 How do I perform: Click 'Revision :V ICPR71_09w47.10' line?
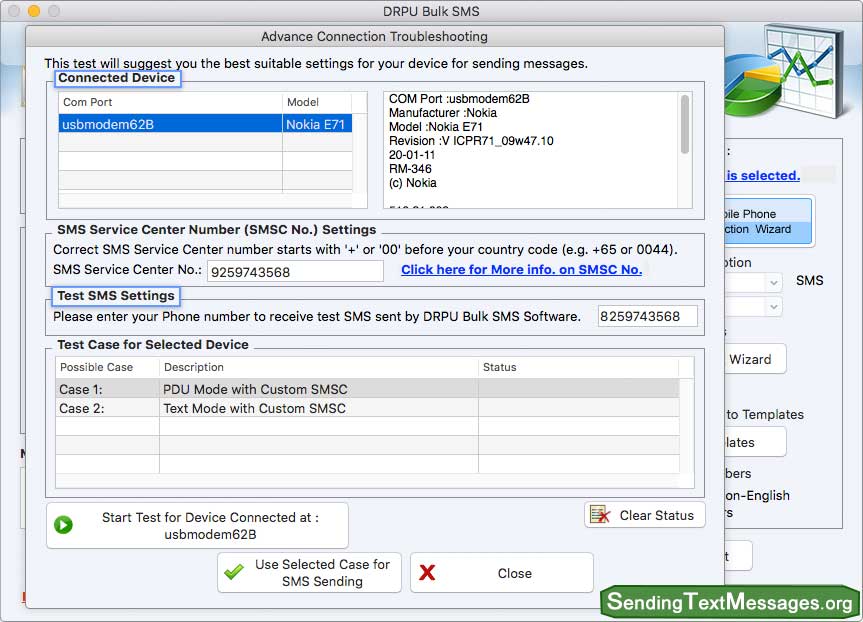(471, 141)
